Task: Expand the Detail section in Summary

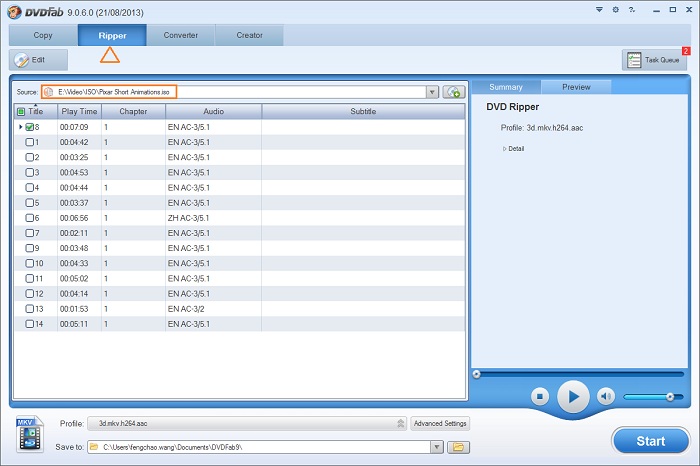Action: (x=513, y=149)
